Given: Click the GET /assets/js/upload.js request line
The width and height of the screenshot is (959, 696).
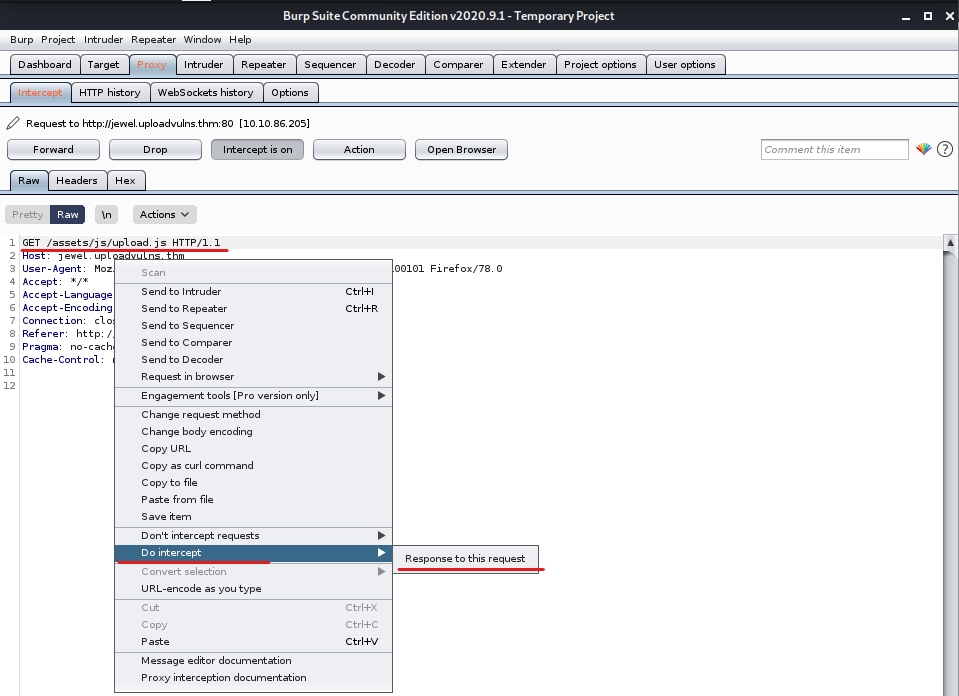Looking at the screenshot, I should pyautogui.click(x=121, y=242).
